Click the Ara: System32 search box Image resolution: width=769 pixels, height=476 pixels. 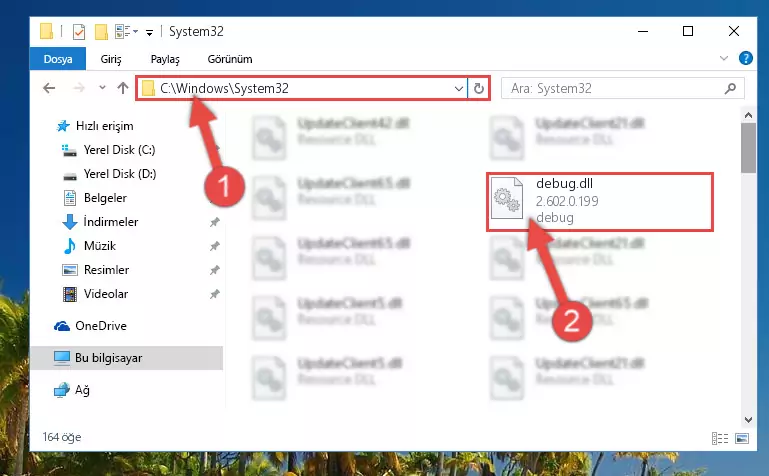[x=622, y=89]
